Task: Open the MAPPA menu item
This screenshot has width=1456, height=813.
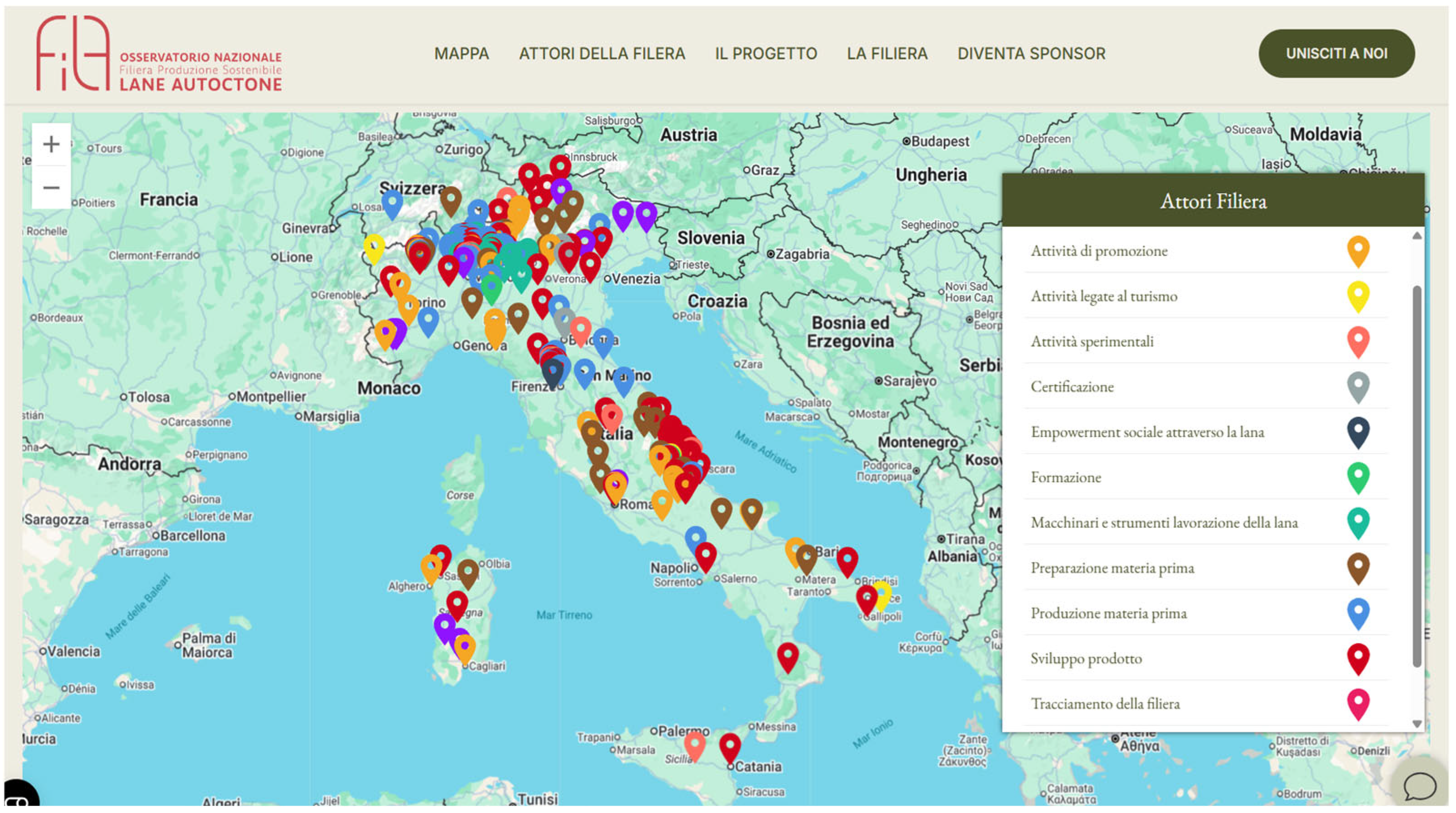Action: [x=461, y=54]
